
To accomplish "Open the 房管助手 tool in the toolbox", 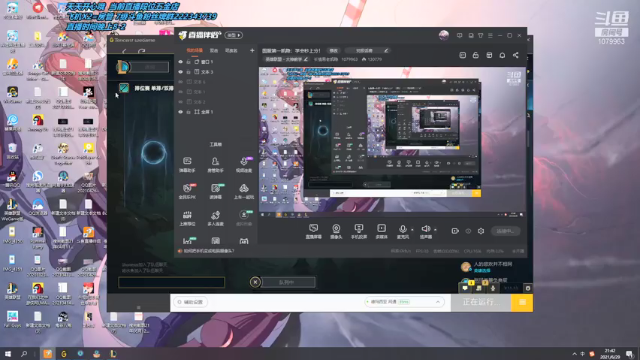I will pyautogui.click(x=215, y=164).
